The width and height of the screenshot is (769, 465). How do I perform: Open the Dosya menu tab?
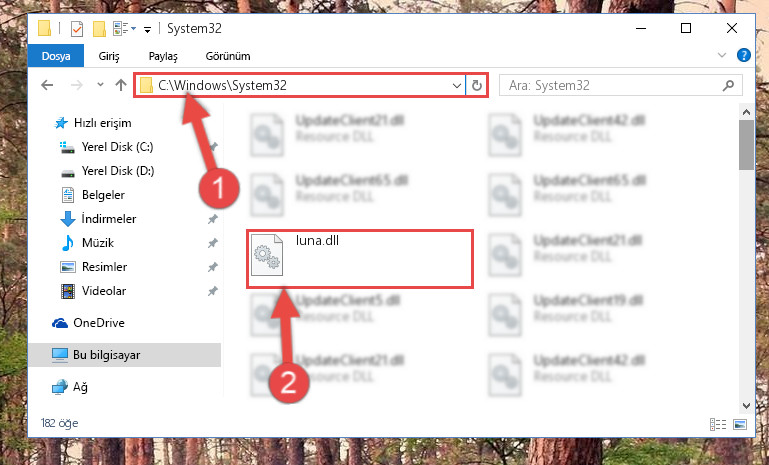[x=56, y=56]
